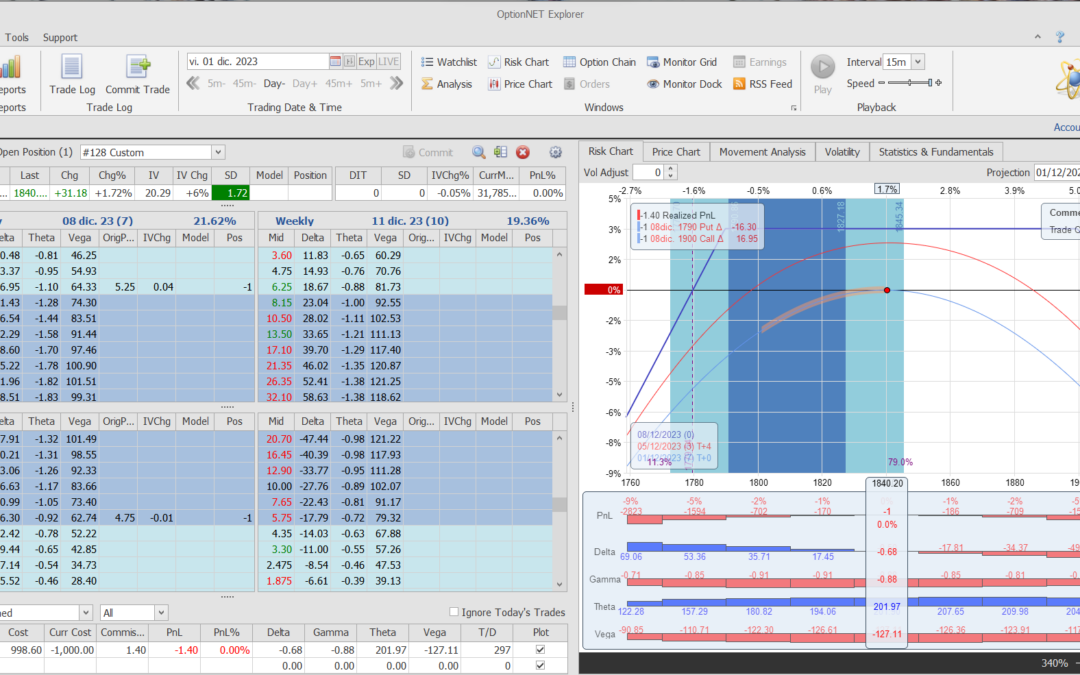Open the RSS Feed window
The width and height of the screenshot is (1080, 675).
click(x=762, y=84)
